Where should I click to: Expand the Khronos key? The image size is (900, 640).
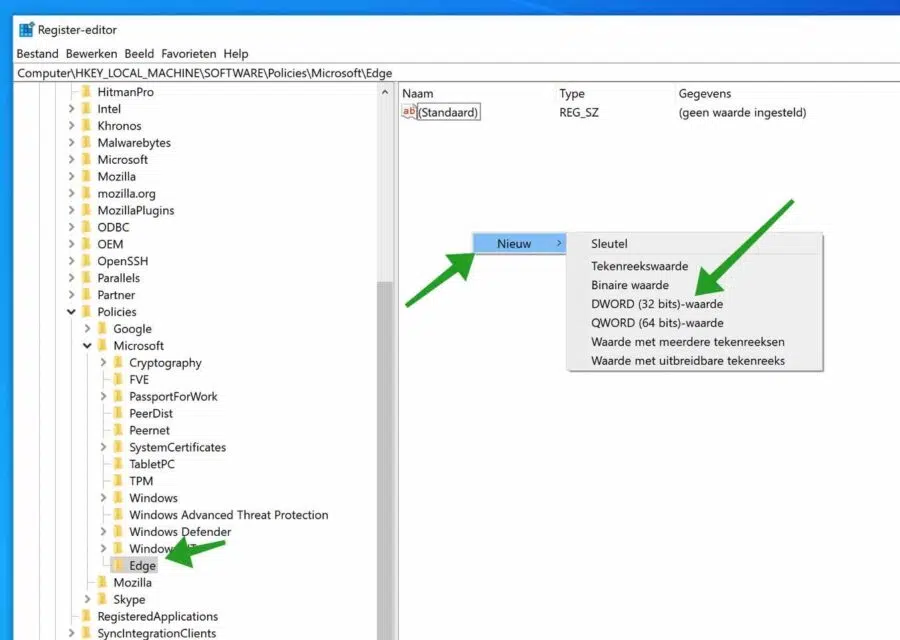click(71, 126)
